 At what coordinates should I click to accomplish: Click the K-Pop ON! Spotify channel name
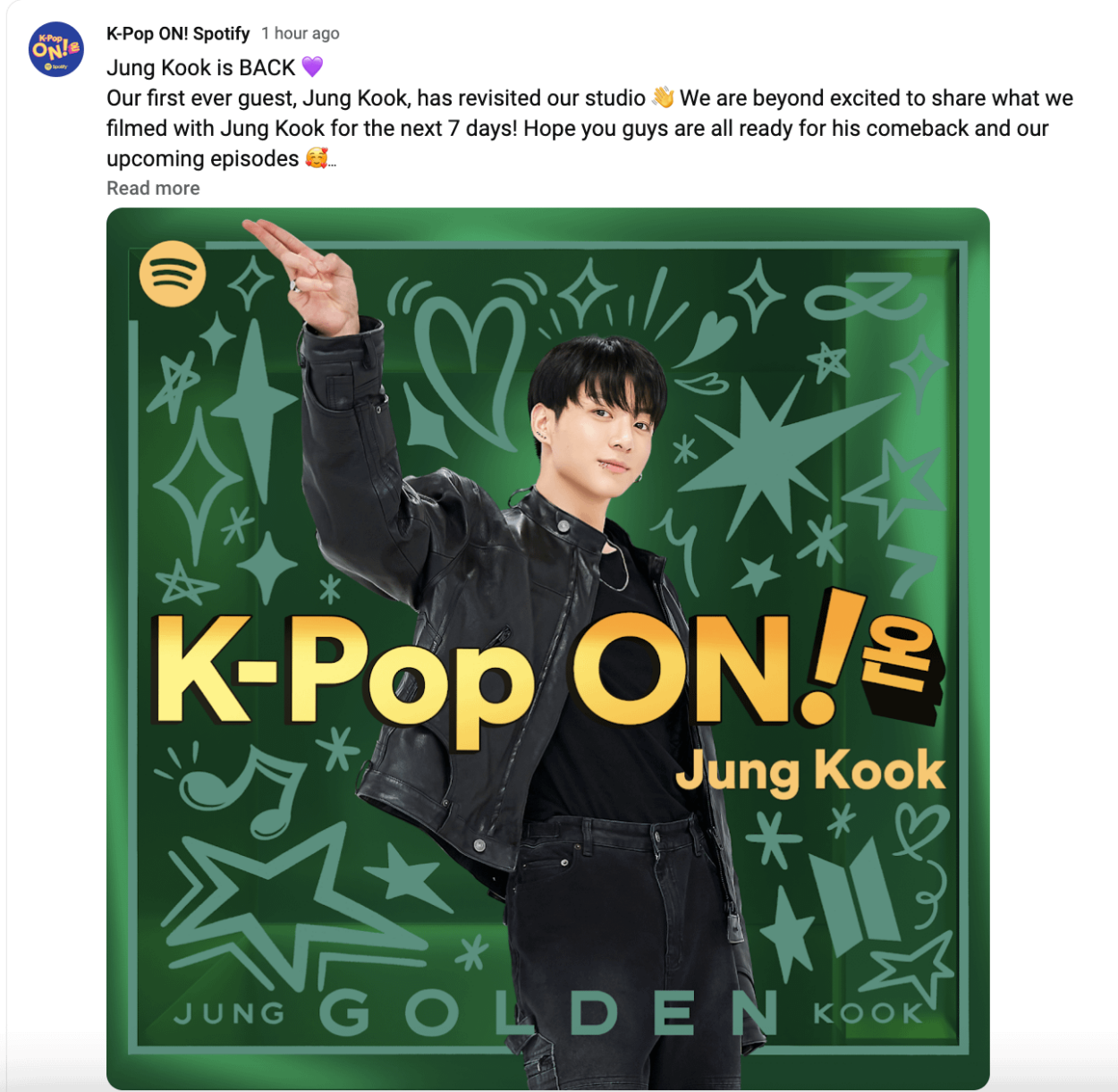click(178, 33)
